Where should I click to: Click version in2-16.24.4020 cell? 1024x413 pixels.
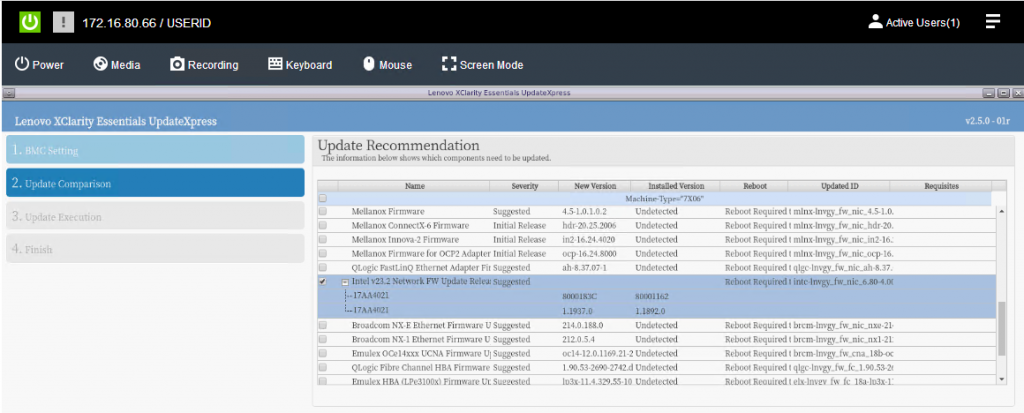[x=588, y=239]
